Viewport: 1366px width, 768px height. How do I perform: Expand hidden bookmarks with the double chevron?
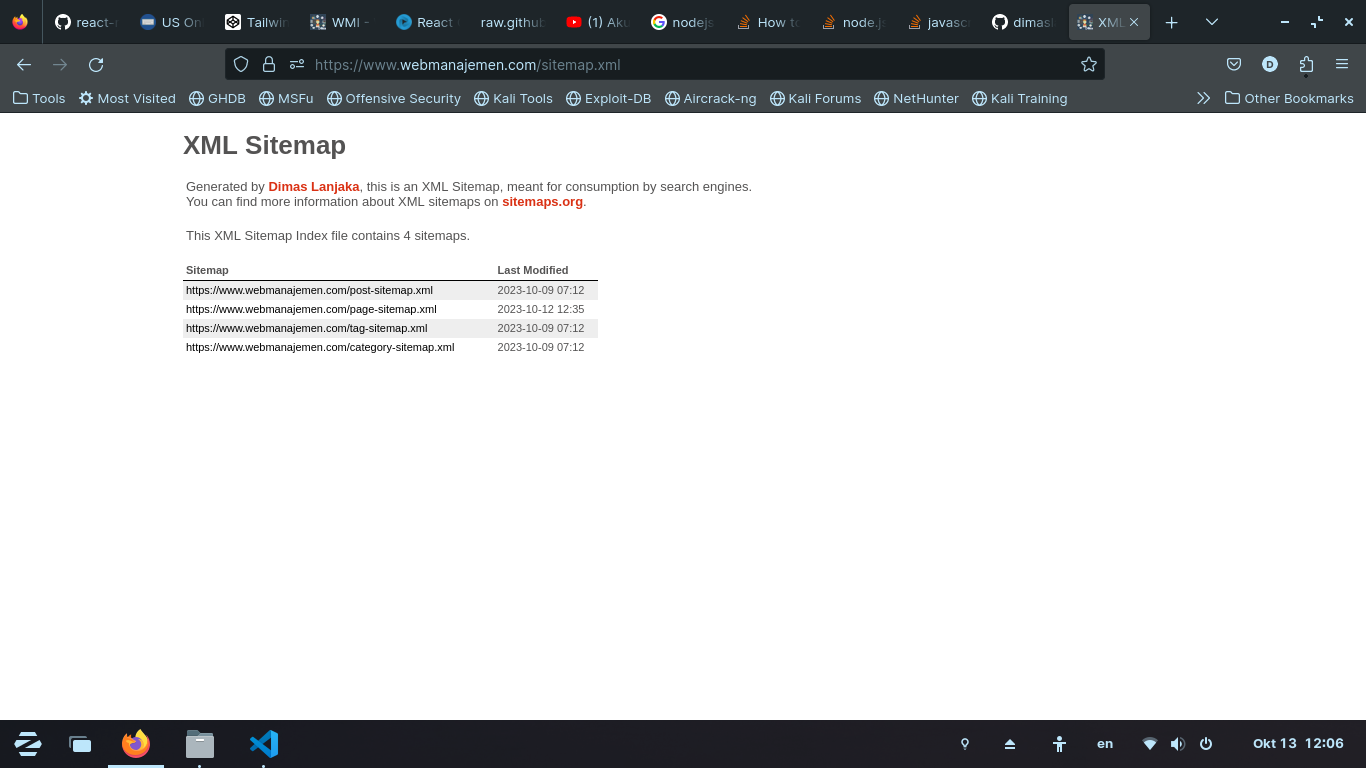click(1203, 98)
